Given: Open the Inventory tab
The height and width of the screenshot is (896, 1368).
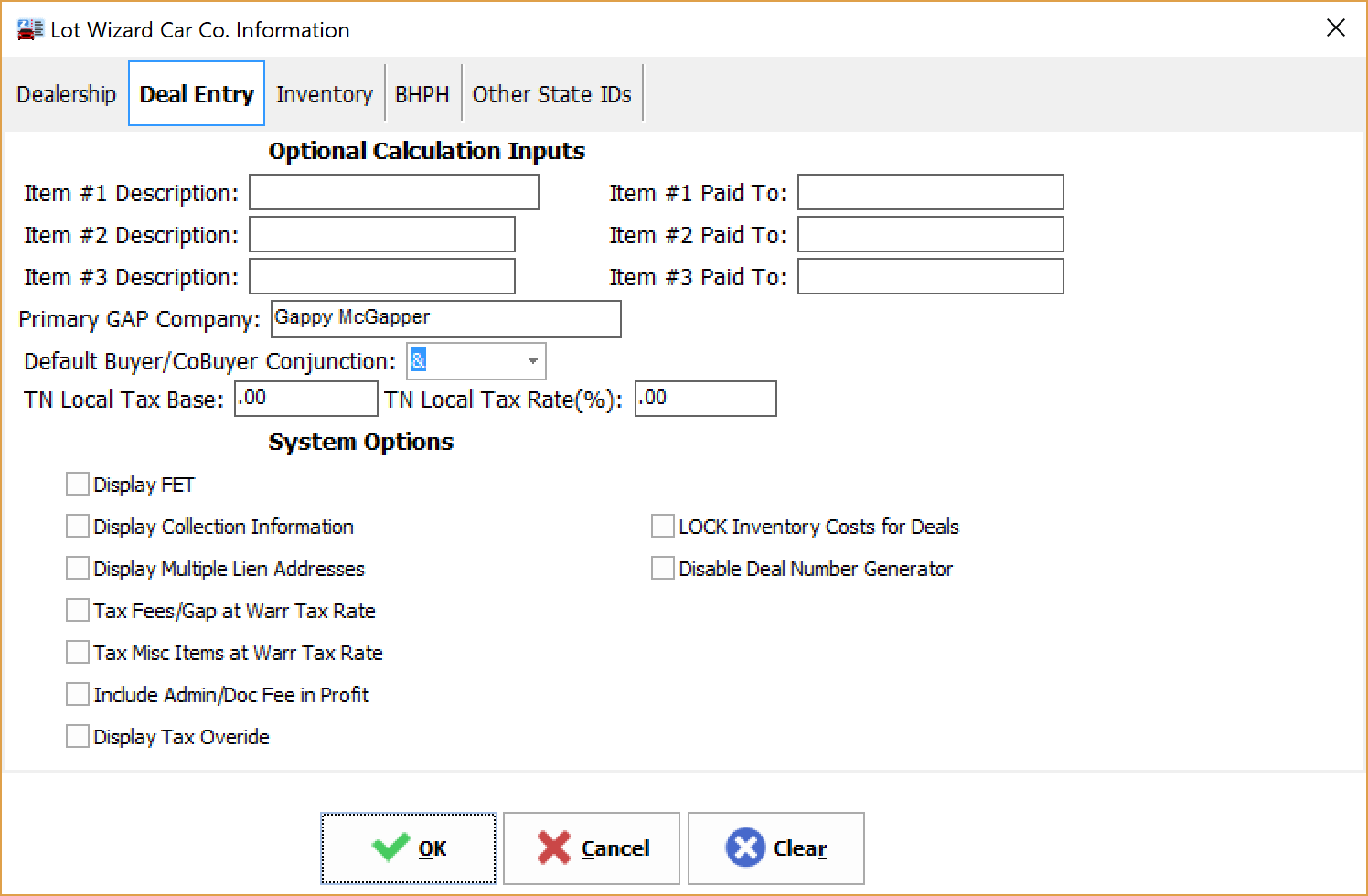Looking at the screenshot, I should click(324, 93).
